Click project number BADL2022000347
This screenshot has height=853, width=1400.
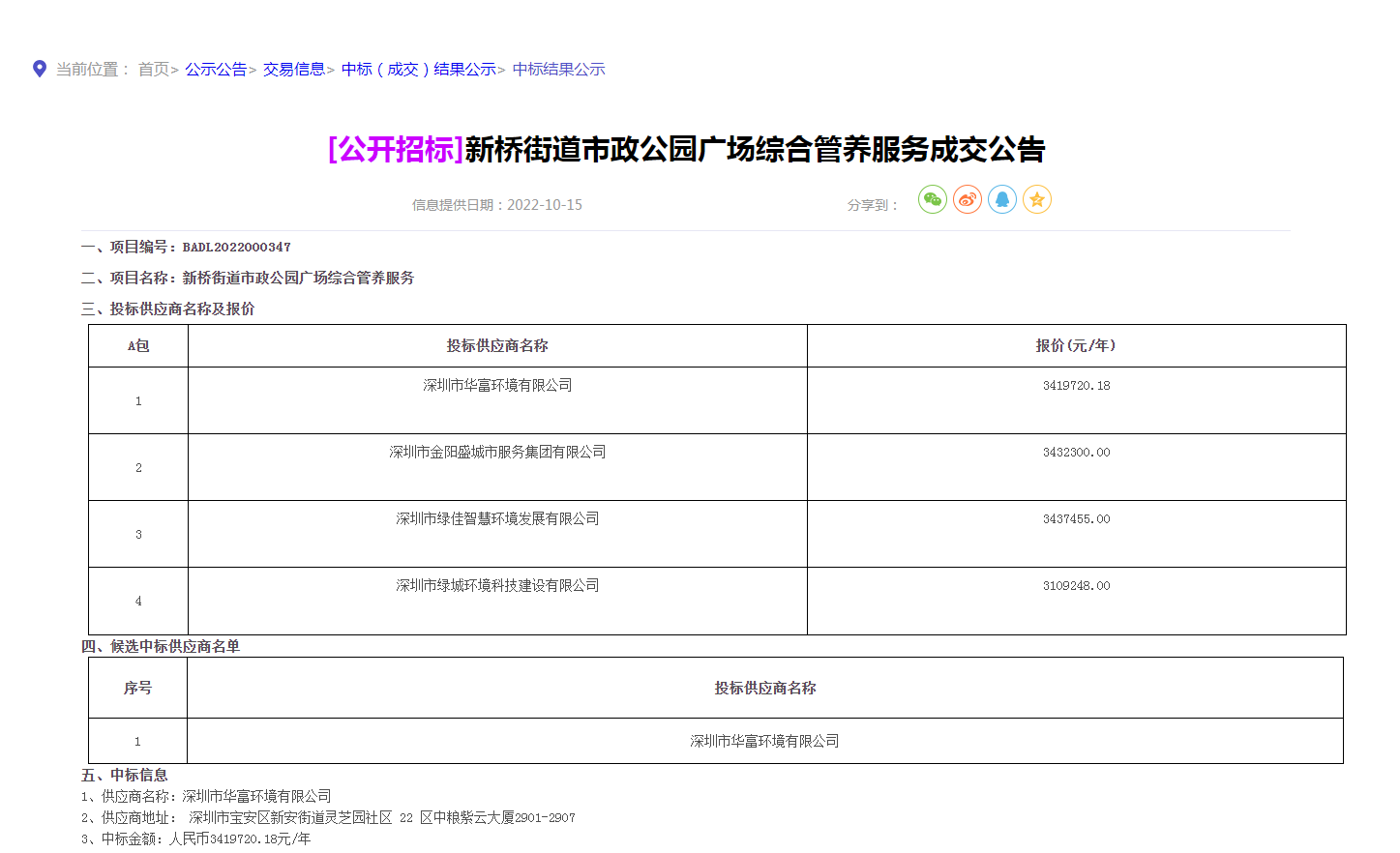tap(236, 248)
